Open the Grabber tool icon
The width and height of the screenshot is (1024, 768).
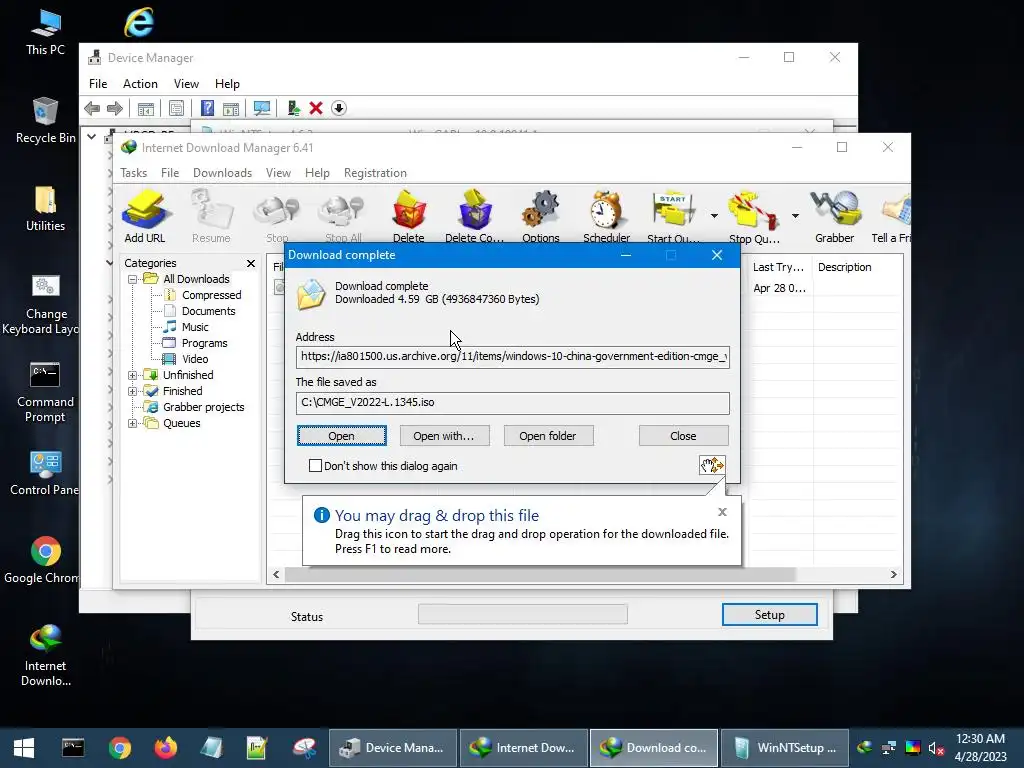coord(835,216)
